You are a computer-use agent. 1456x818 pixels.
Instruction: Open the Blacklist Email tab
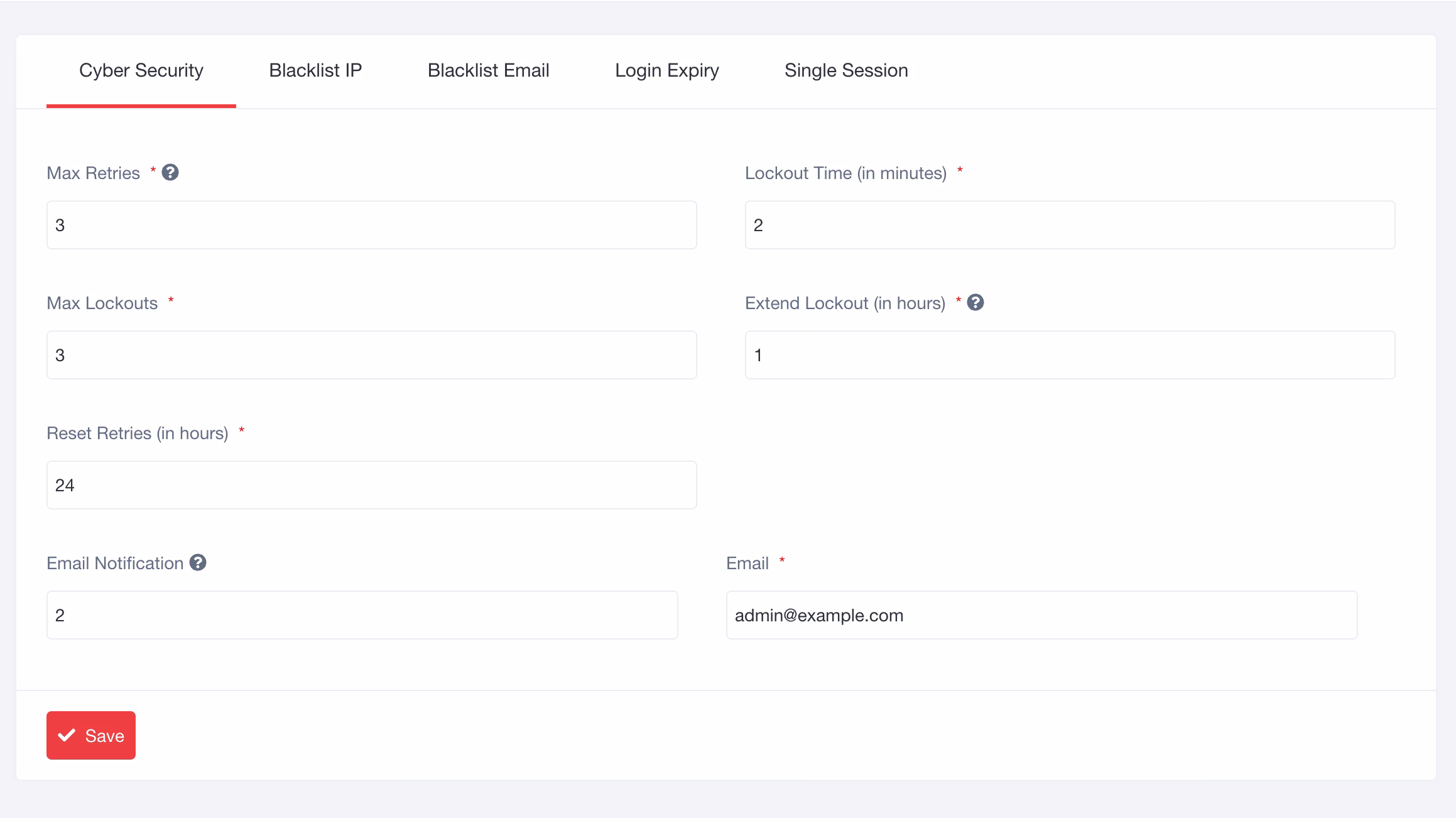488,70
